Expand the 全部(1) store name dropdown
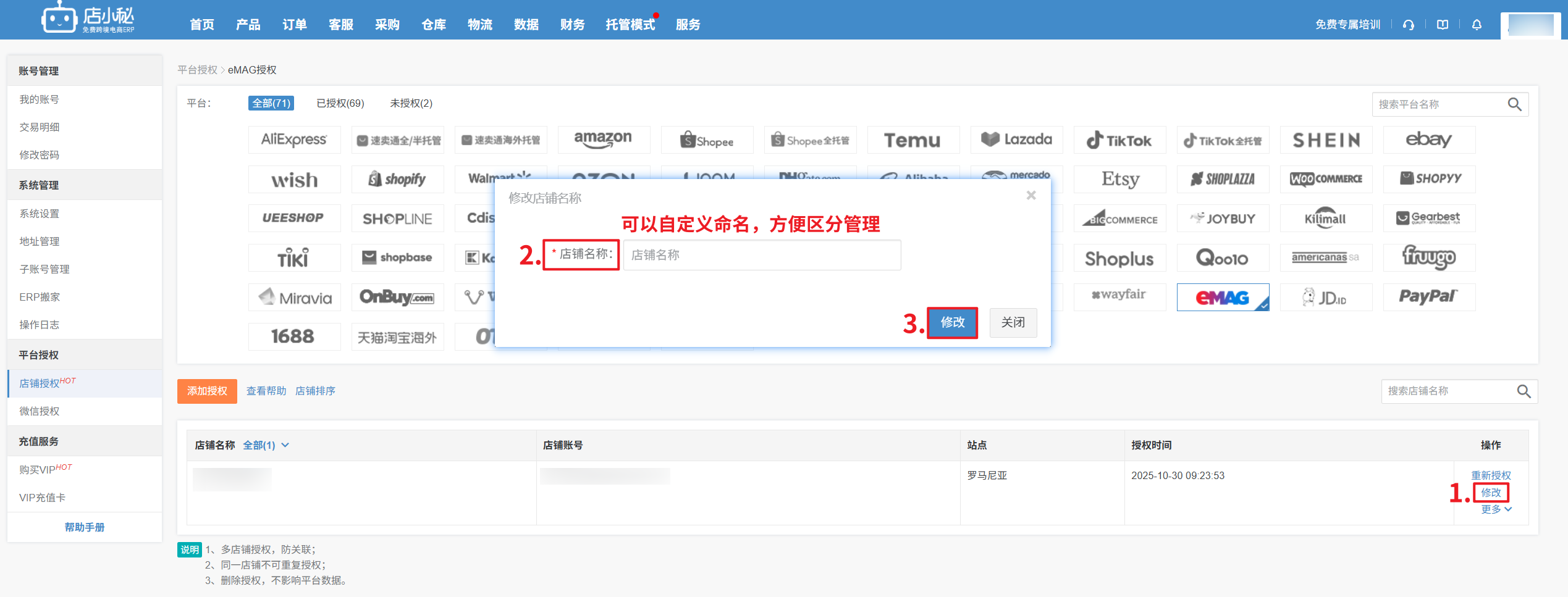The width and height of the screenshot is (1568, 597). [x=266, y=445]
